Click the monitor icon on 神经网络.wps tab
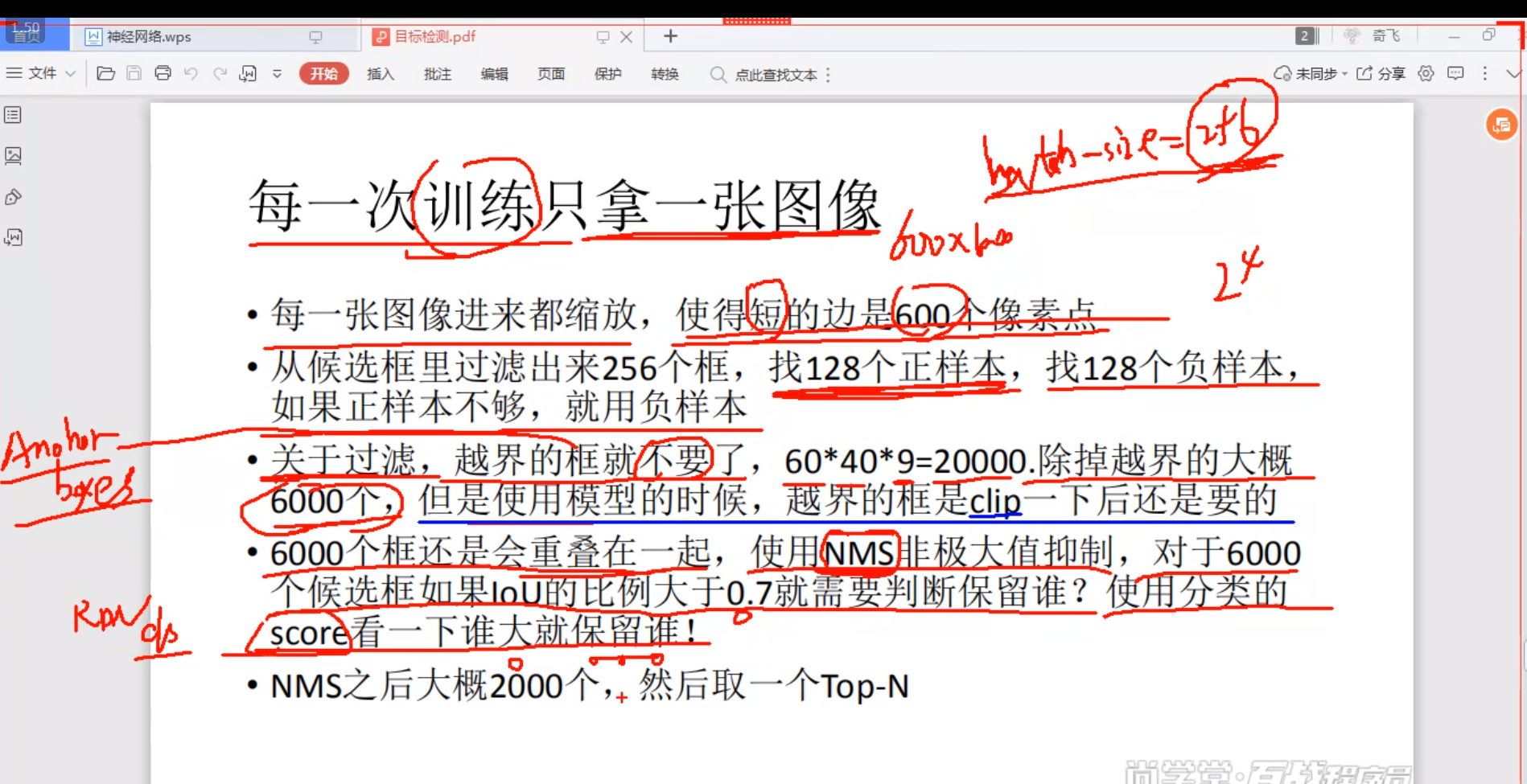 315,37
